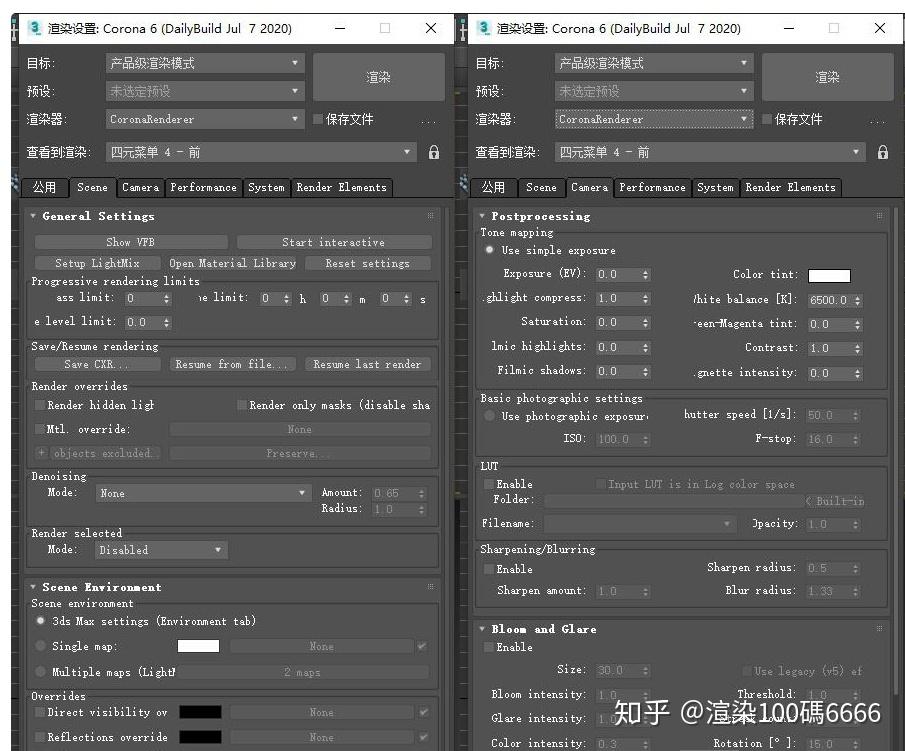Viewport: 905px width, 751px height.
Task: Click Direct visibility override checkmark icon
Action: point(424,712)
